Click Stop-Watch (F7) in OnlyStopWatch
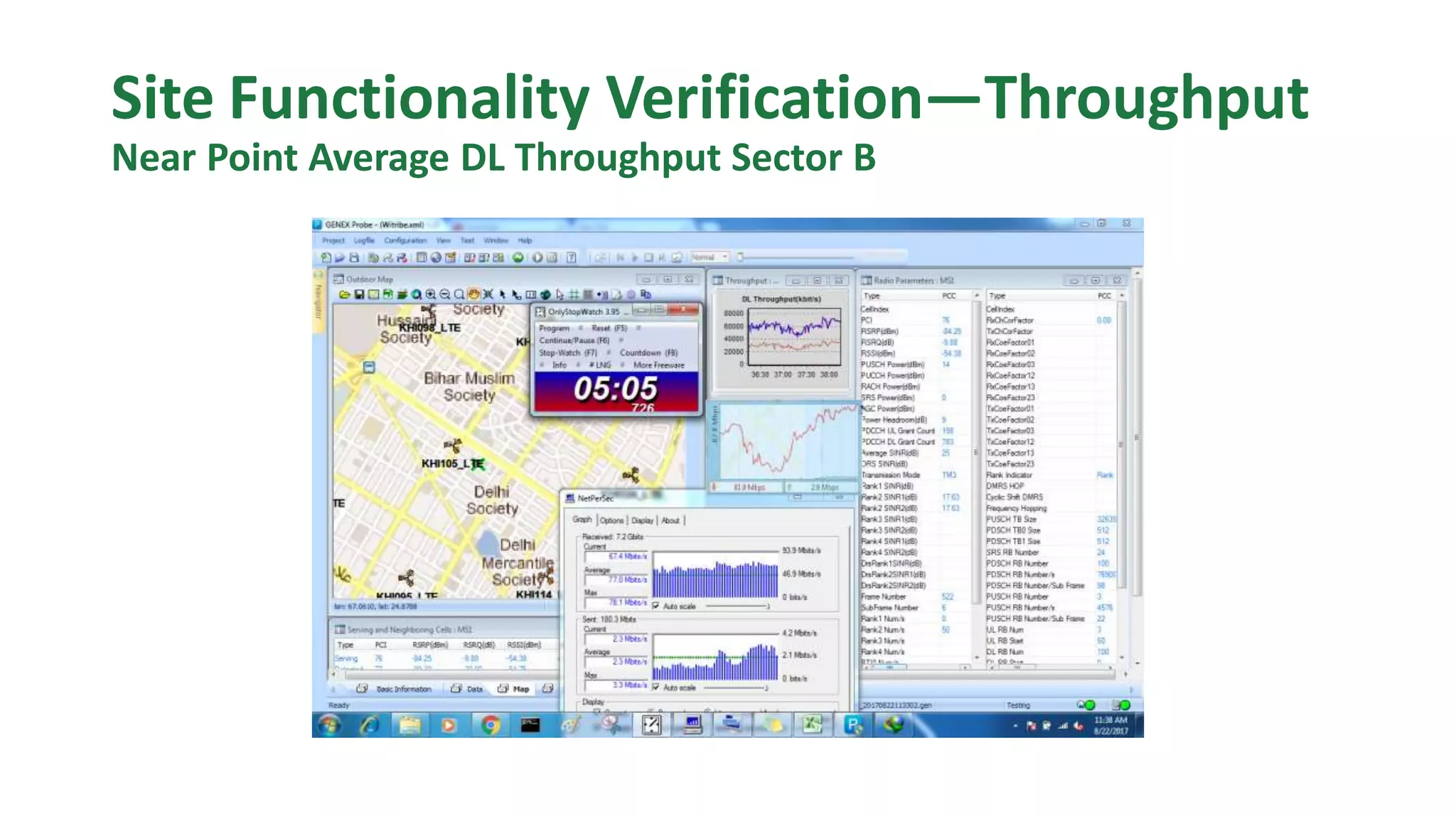 click(567, 353)
